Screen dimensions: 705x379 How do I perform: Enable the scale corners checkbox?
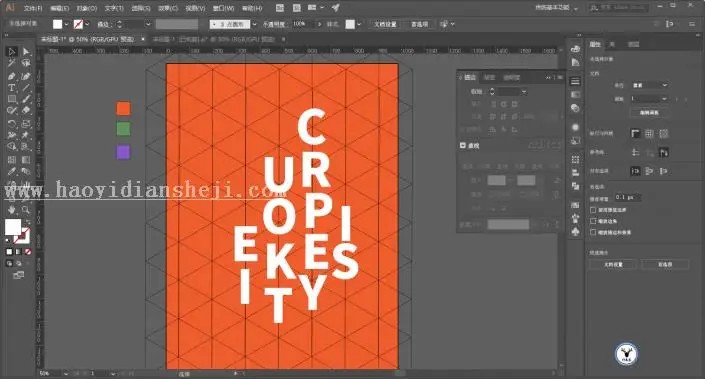pos(593,221)
